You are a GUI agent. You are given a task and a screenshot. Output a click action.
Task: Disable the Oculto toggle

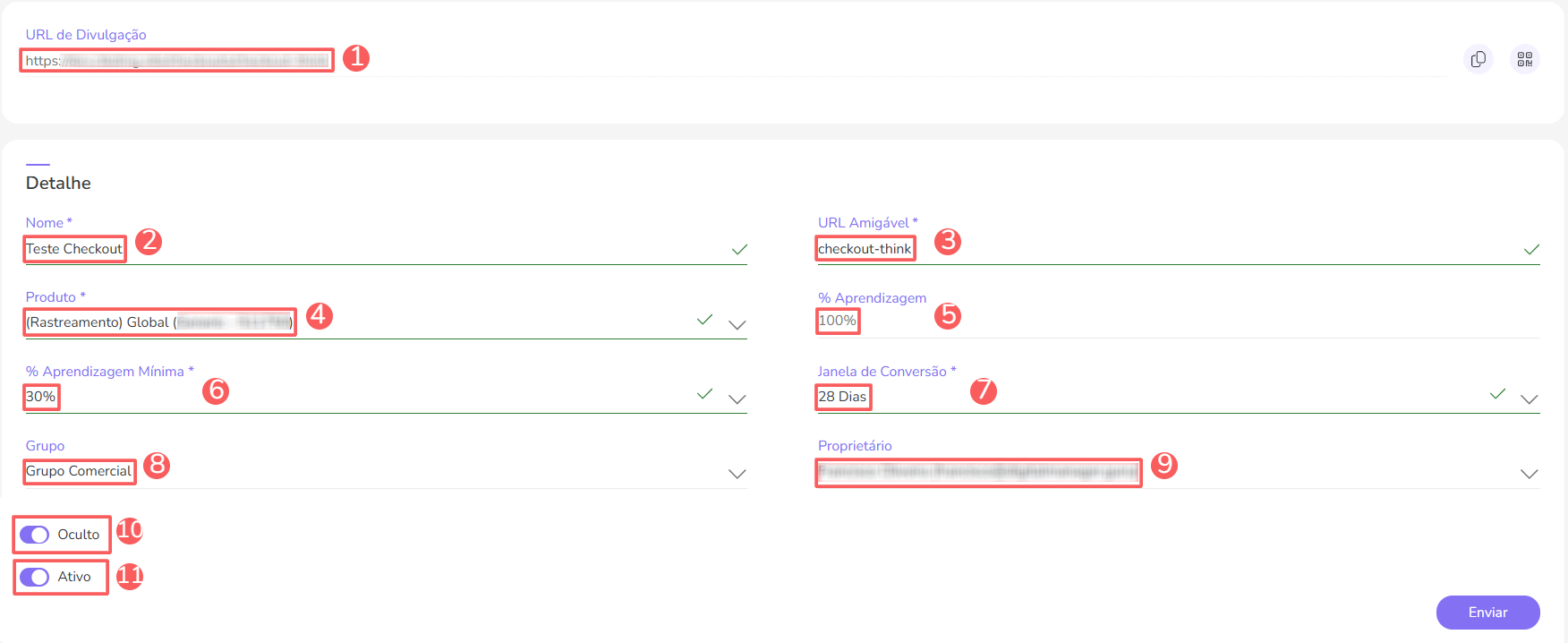34,535
